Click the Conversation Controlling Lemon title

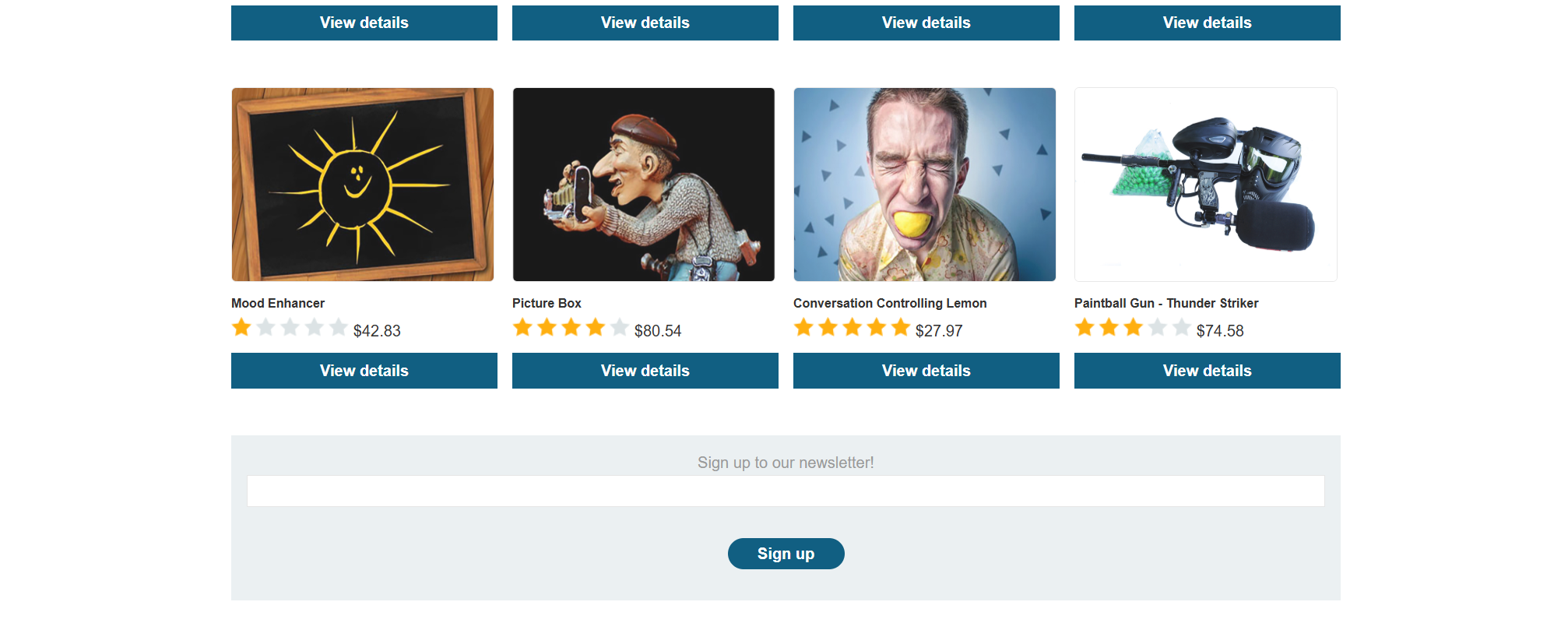pyautogui.click(x=890, y=303)
